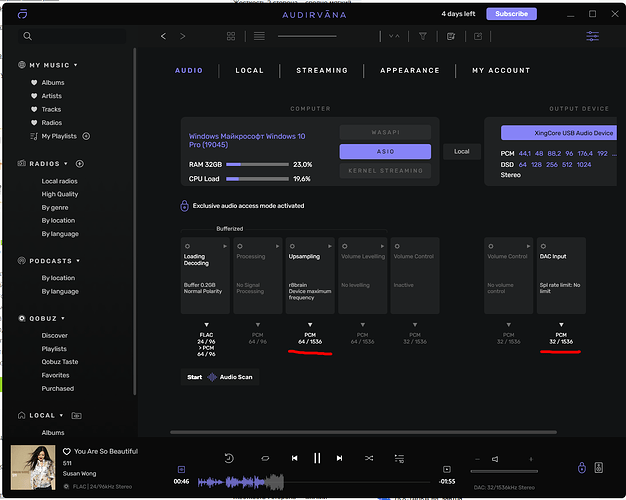Toggle Processing stage circle

(x=240, y=246)
